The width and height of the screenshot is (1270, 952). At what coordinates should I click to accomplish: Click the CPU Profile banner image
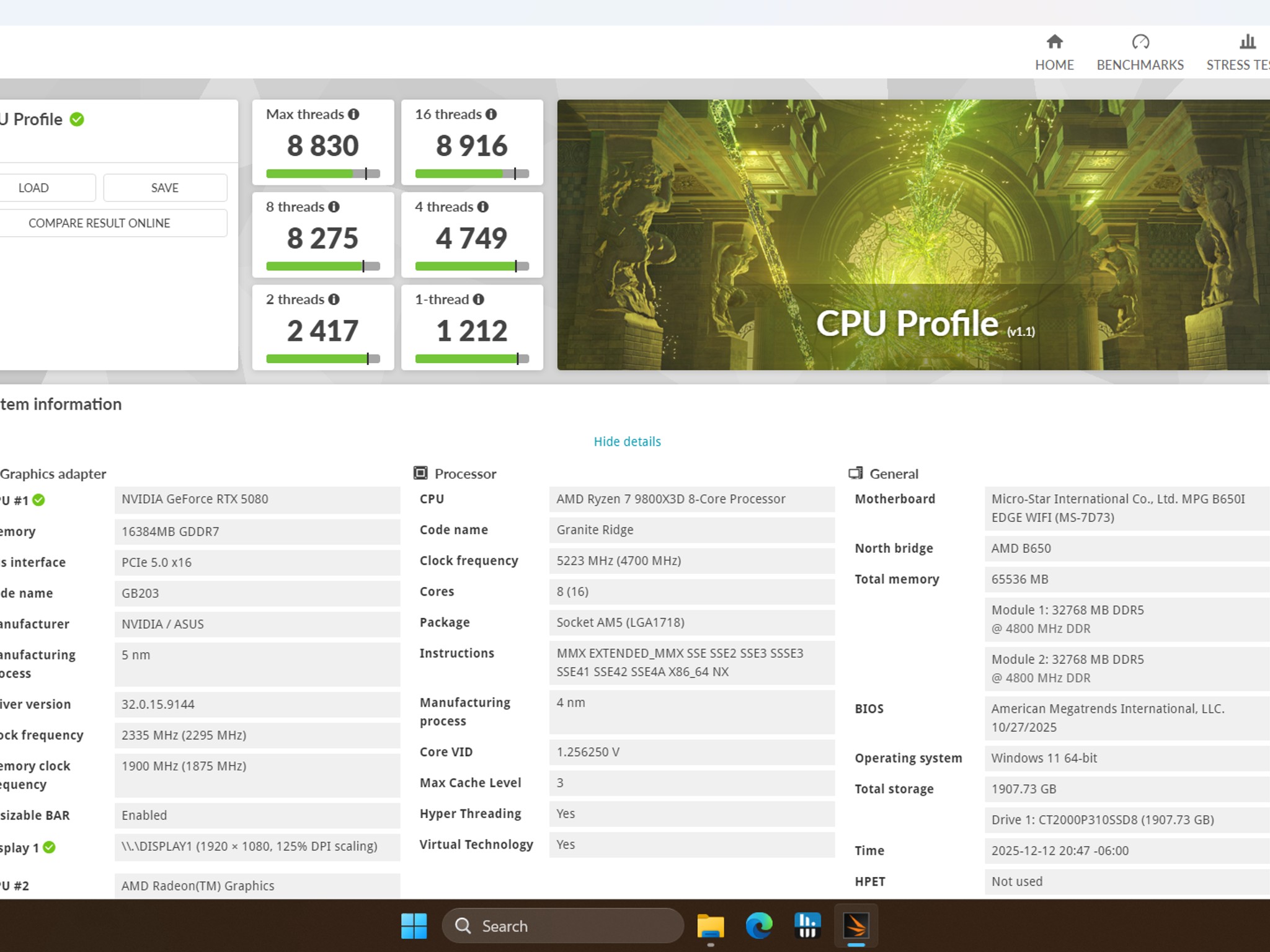913,235
